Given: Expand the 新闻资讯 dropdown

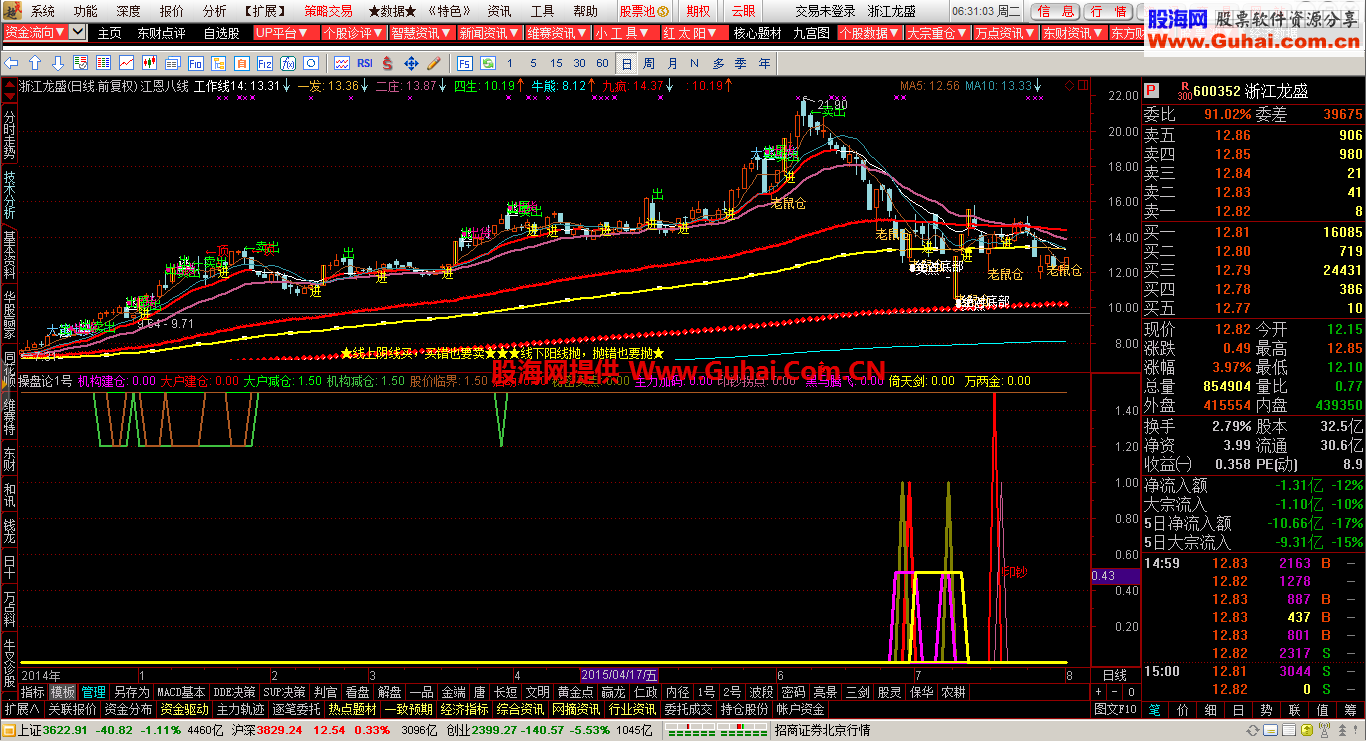Looking at the screenshot, I should (x=489, y=32).
